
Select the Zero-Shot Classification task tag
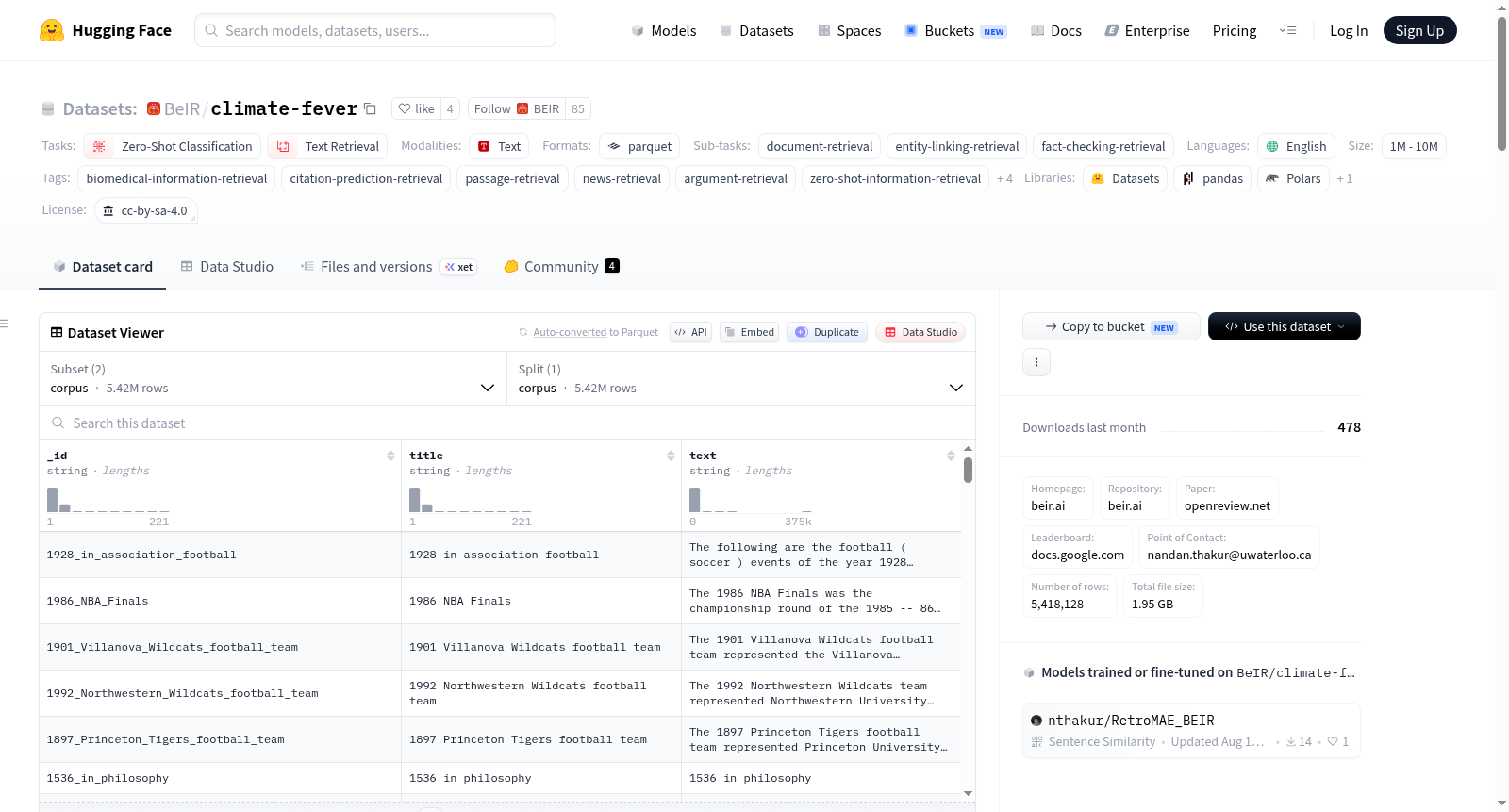point(173,146)
